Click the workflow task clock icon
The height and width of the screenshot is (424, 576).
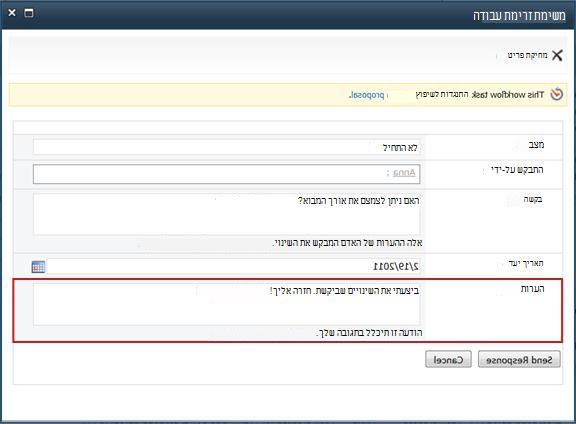tap(557, 94)
